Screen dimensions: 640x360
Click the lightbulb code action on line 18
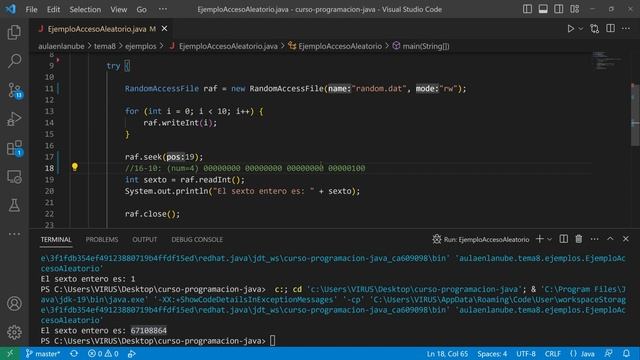(75, 167)
